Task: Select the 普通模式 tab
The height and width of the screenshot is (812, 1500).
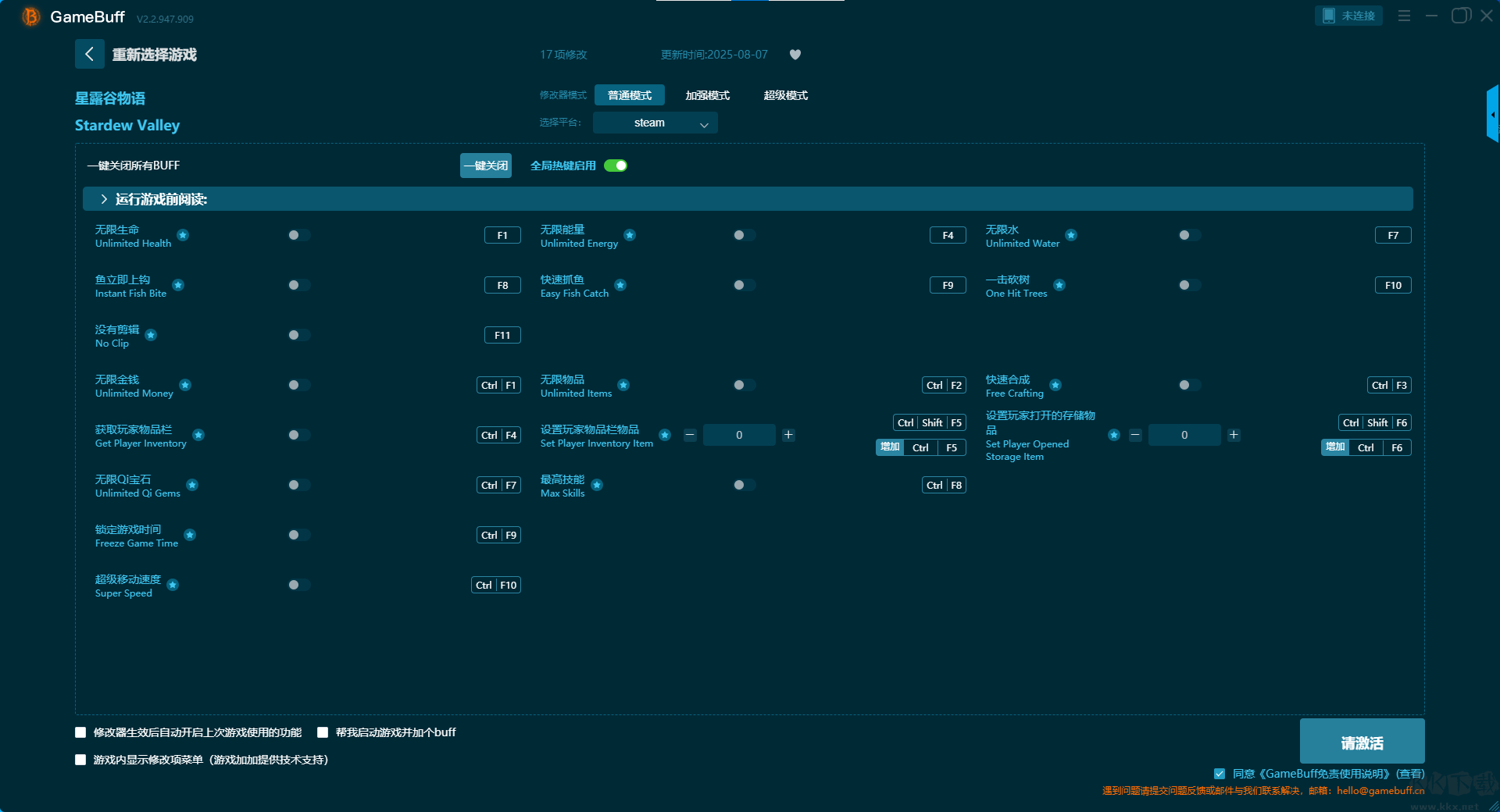Action: pos(630,95)
